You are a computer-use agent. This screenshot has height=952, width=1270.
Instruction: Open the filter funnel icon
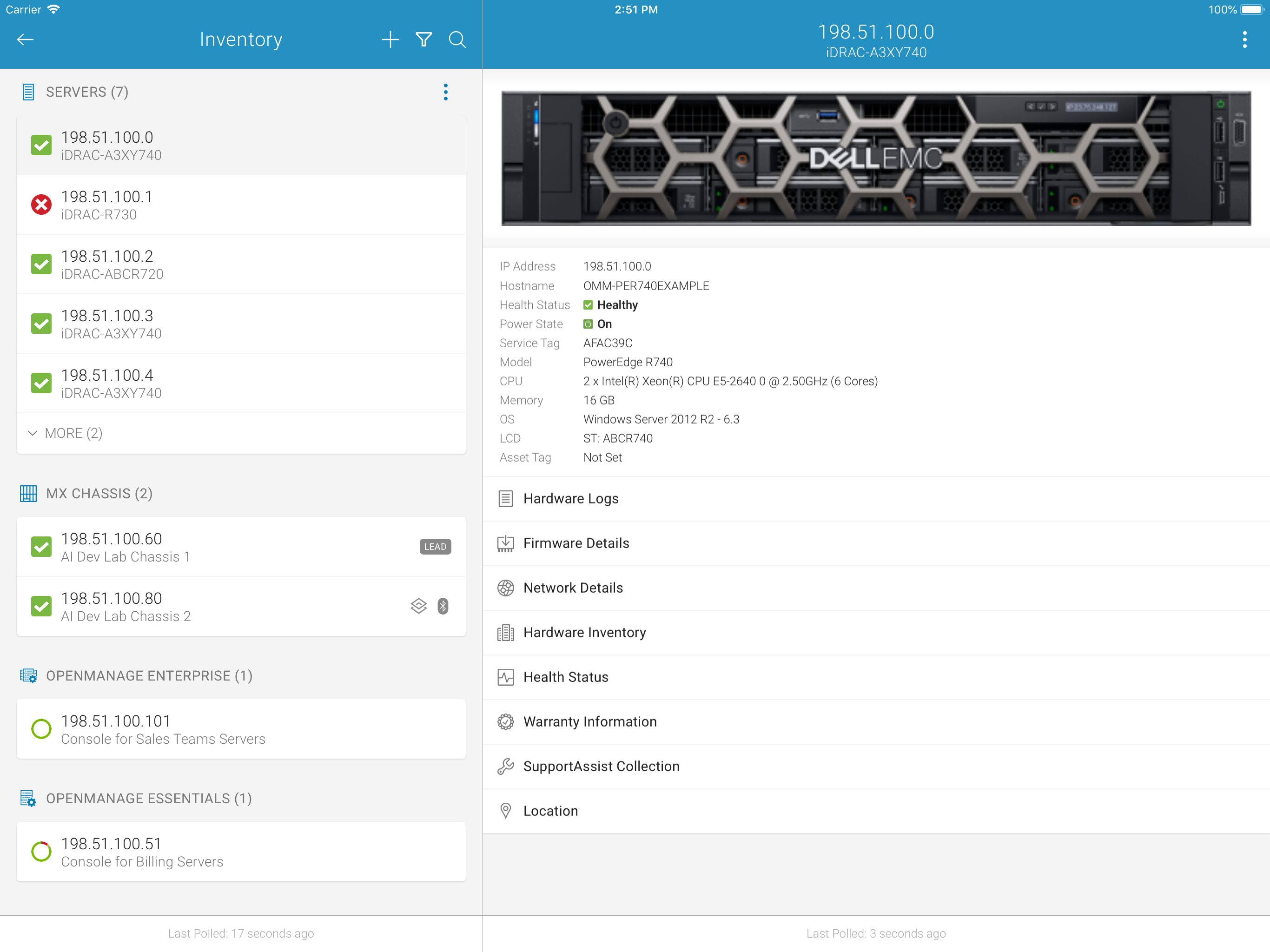pyautogui.click(x=423, y=40)
